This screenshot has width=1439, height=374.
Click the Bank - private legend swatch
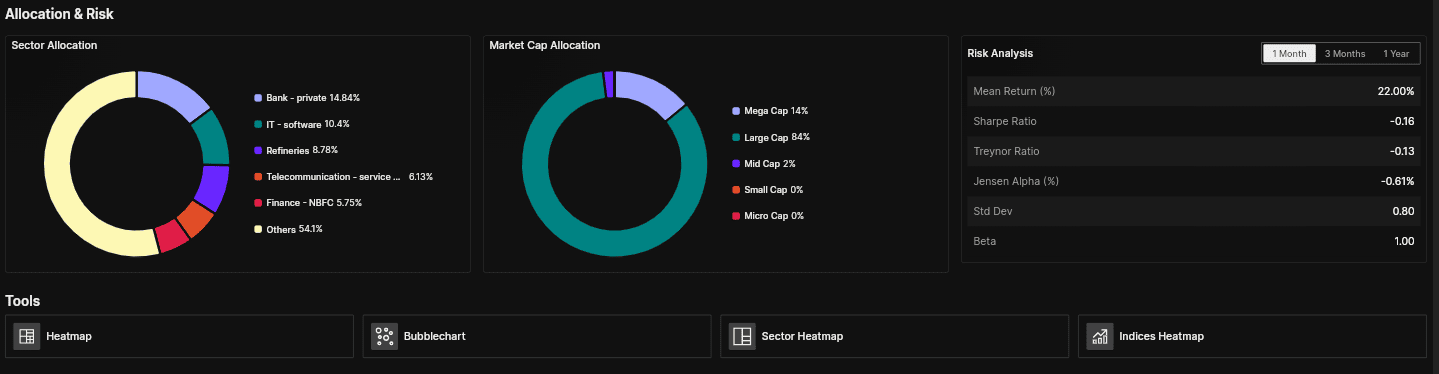(258, 98)
